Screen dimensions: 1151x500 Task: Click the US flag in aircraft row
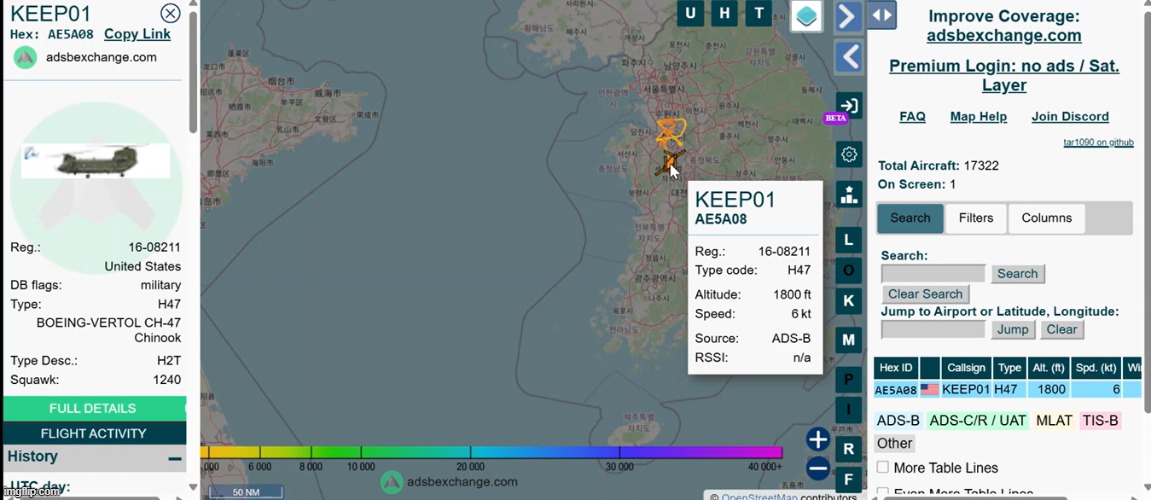[x=930, y=390]
